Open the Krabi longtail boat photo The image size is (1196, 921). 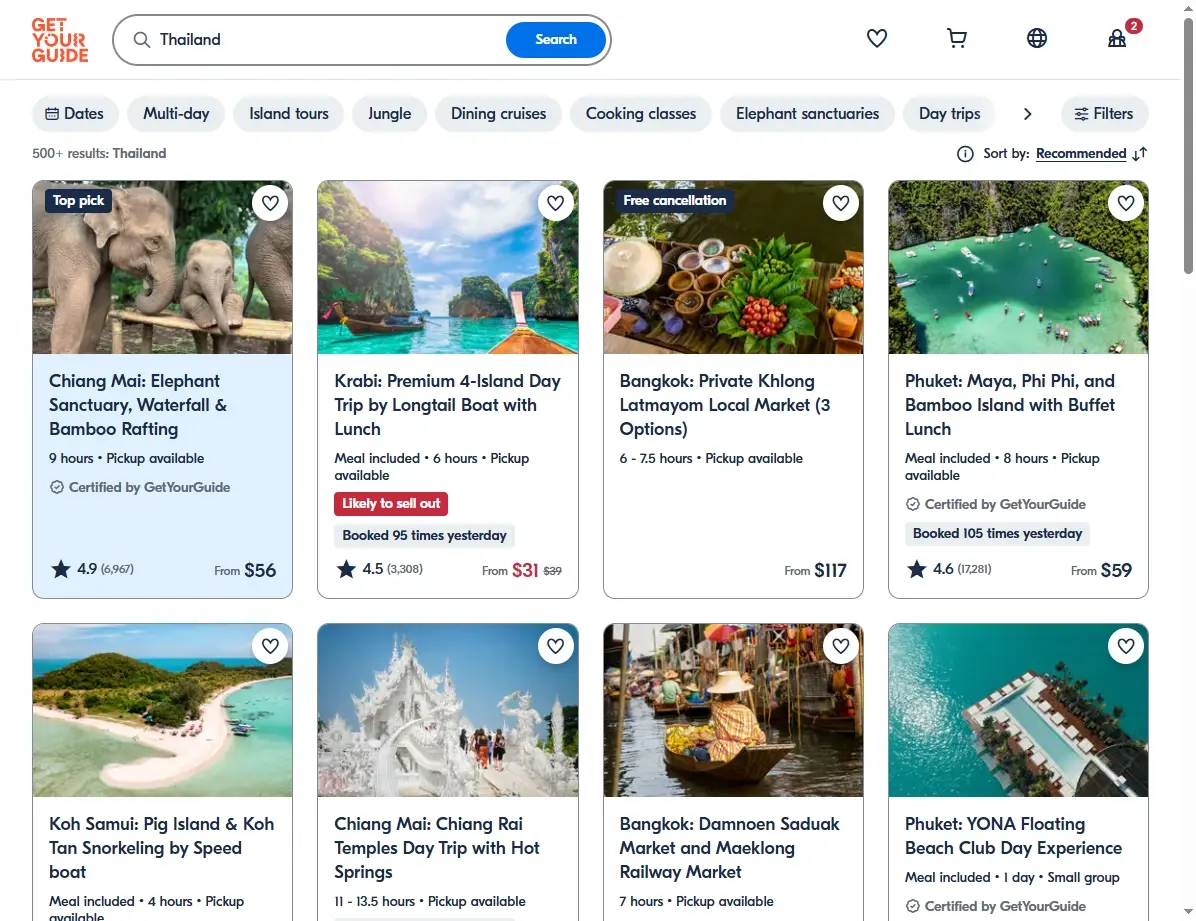448,268
